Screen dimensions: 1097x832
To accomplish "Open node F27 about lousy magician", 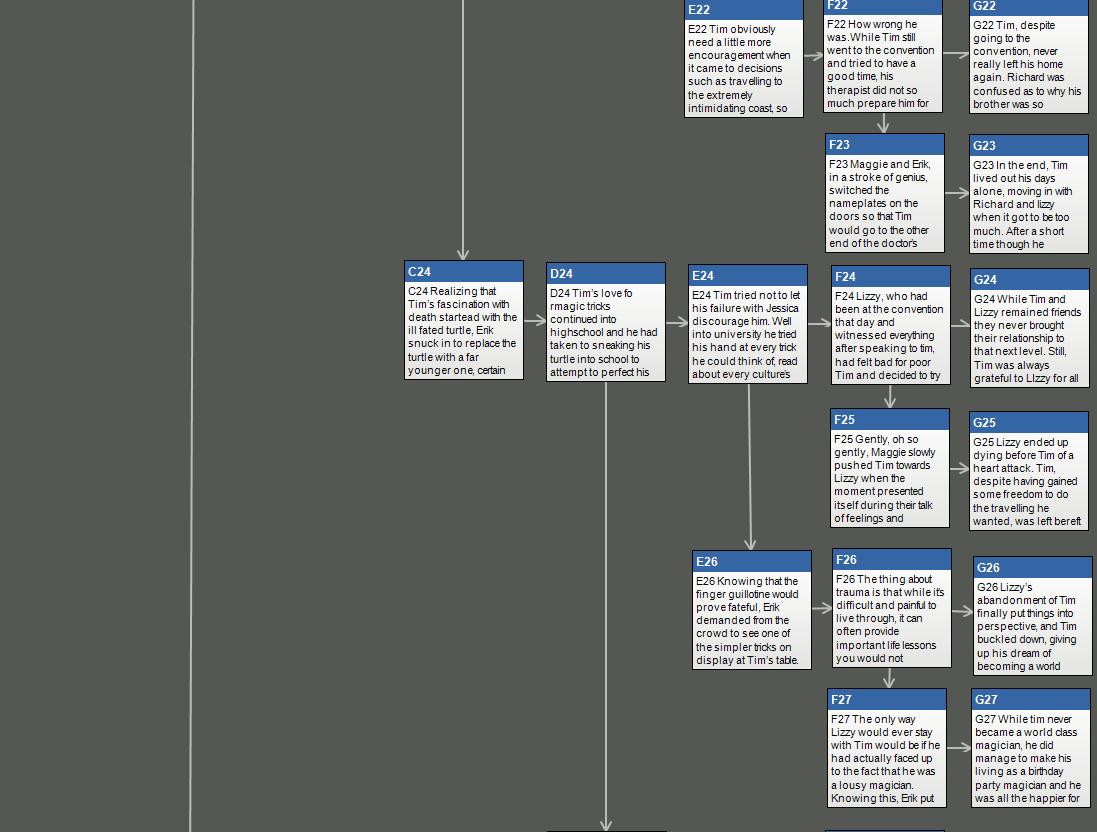I will [x=887, y=748].
